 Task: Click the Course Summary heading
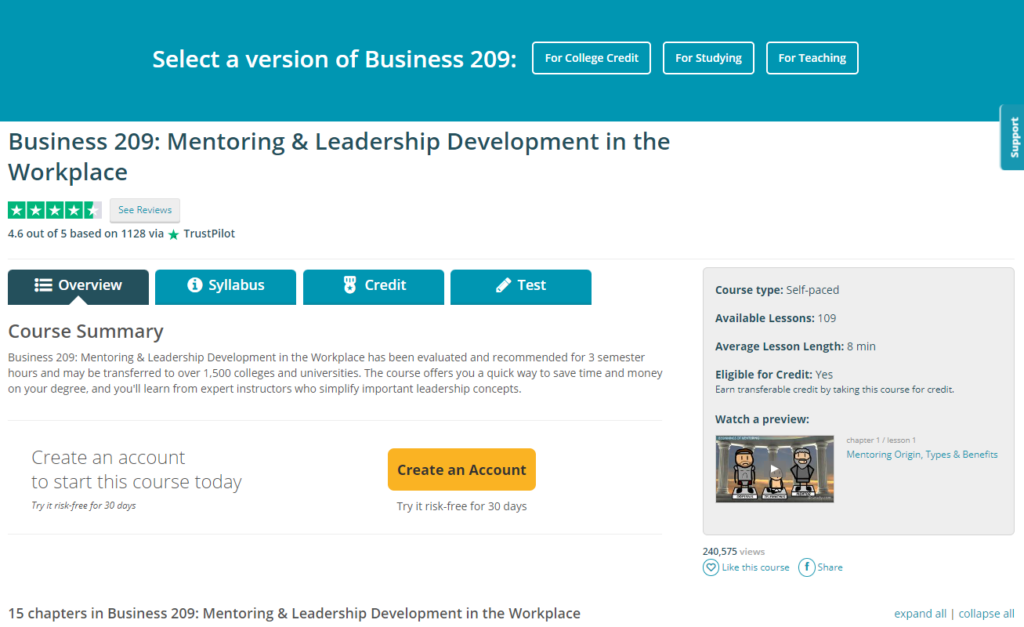[86, 331]
